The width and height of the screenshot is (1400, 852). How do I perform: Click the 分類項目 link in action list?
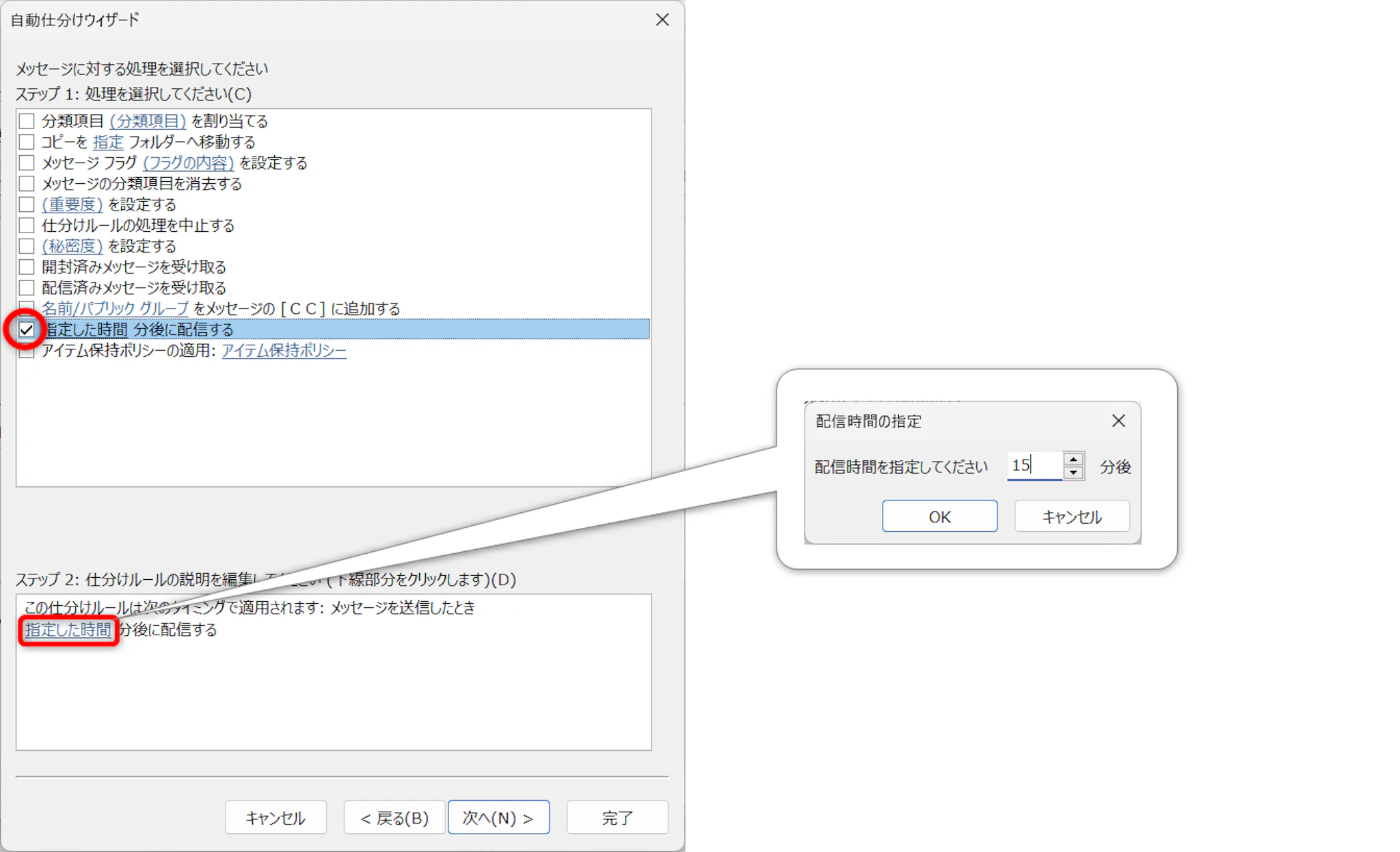148,122
